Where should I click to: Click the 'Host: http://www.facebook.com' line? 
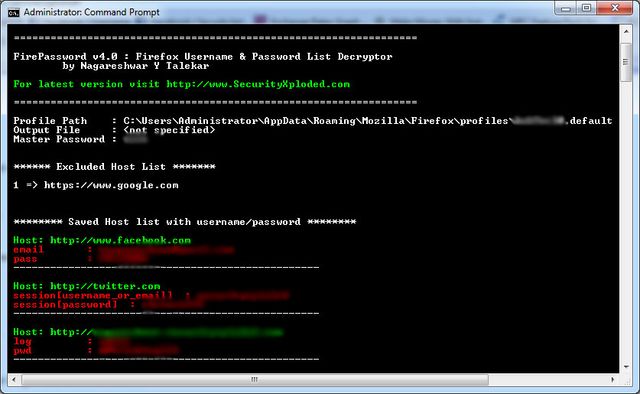(x=102, y=240)
